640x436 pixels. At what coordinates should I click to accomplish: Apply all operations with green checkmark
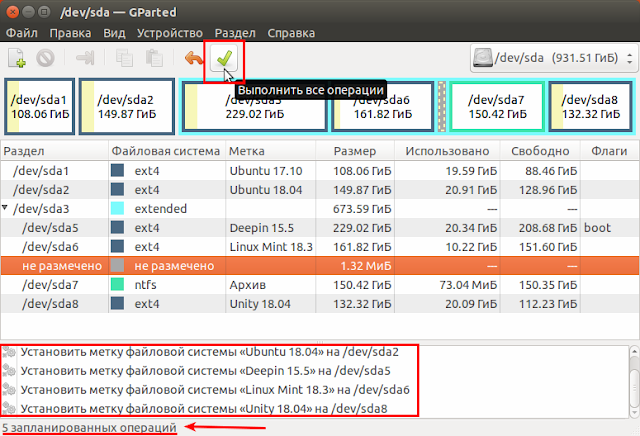pos(224,59)
